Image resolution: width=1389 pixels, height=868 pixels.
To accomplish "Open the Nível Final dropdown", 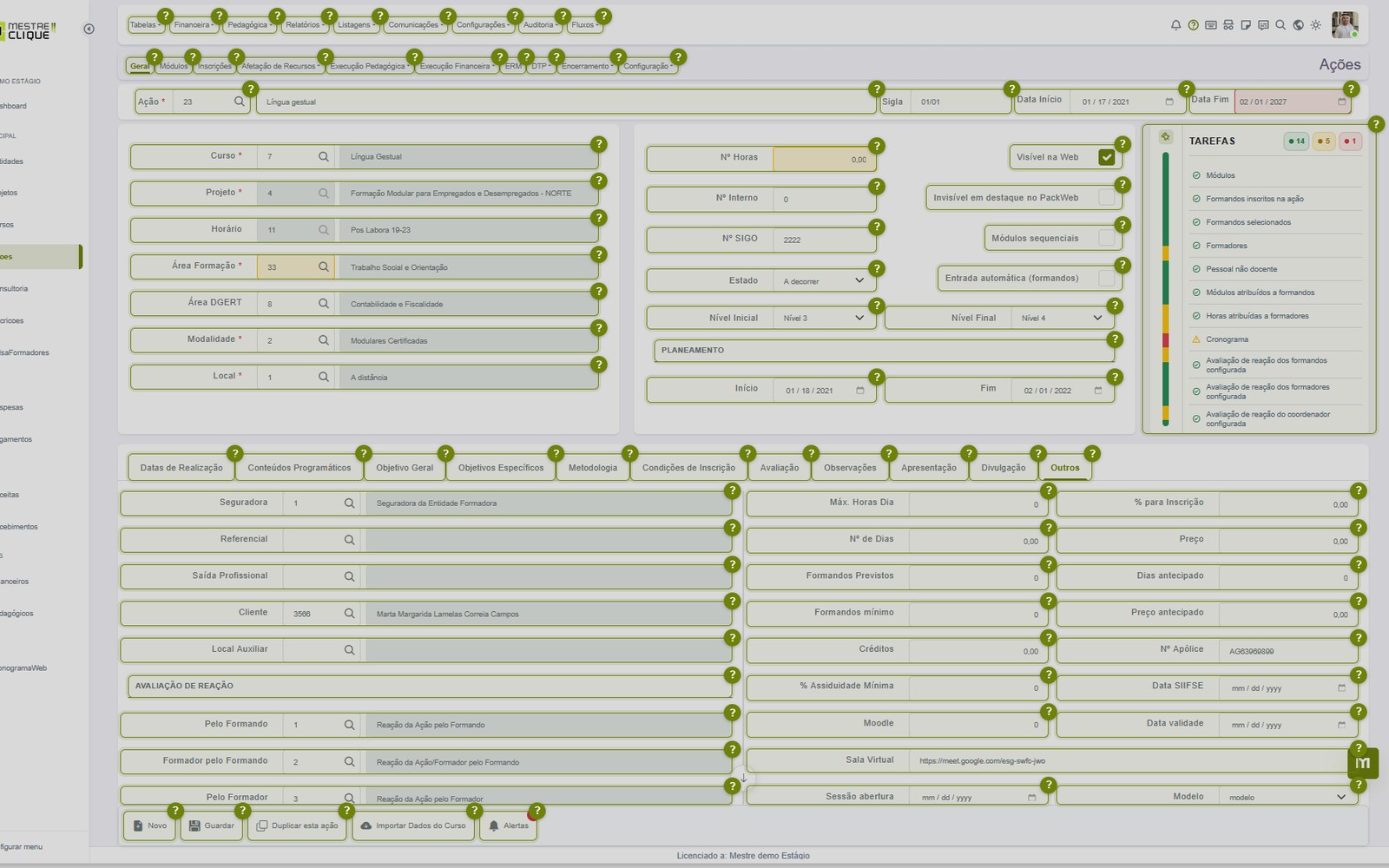I will pyautogui.click(x=1062, y=318).
